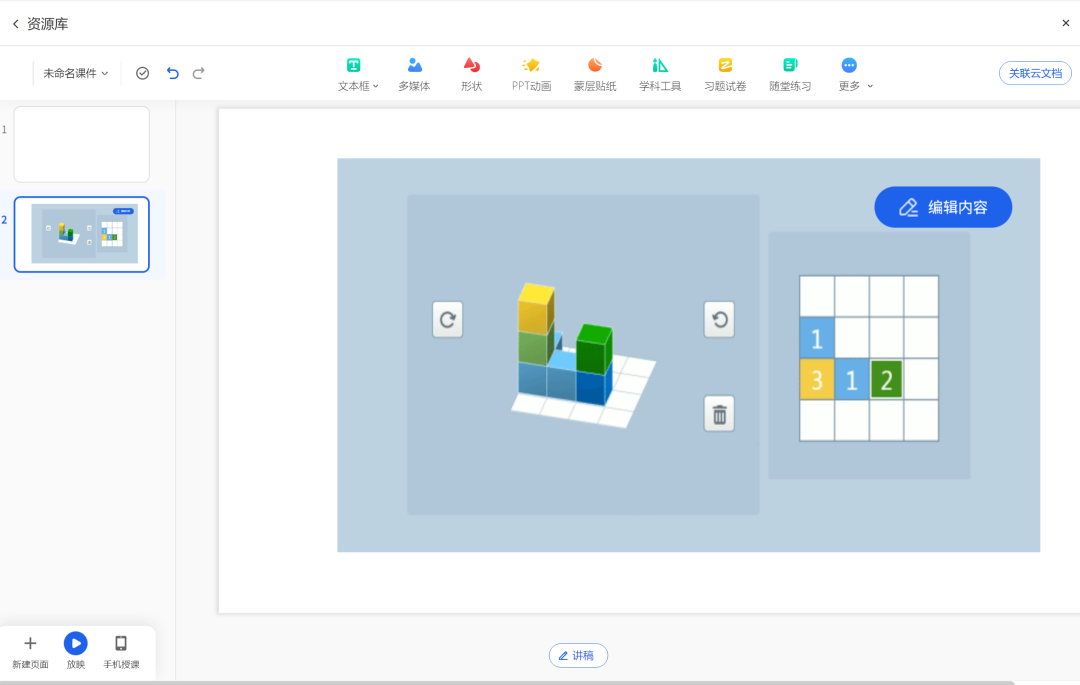Screen dimensions: 1080x685
Task: Select the yellow grid cell numbered 3
Action: (x=817, y=380)
